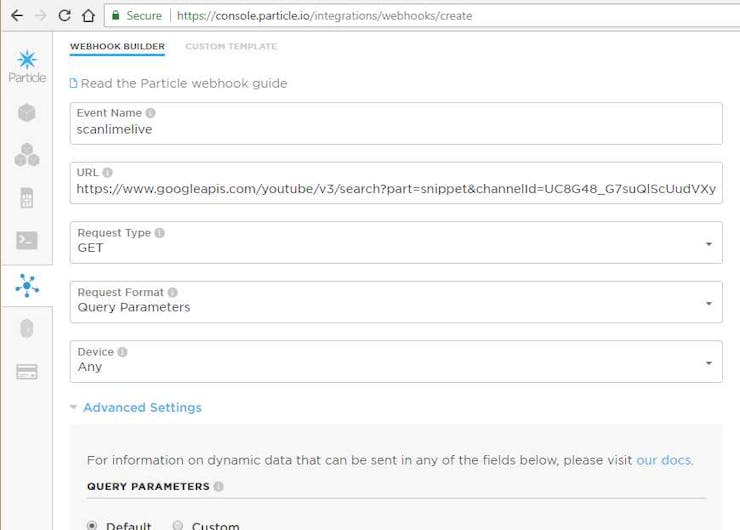The height and width of the screenshot is (530, 740).
Task: Switch to the Custom Template tab
Action: (231, 46)
